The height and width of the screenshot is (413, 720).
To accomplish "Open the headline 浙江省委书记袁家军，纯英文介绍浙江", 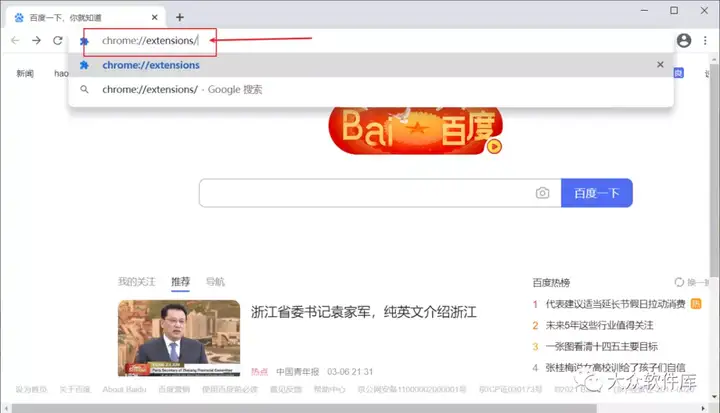I will [x=364, y=312].
